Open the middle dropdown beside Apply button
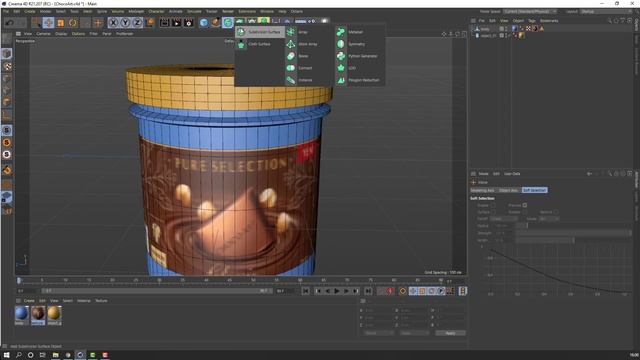The width and height of the screenshot is (640, 360). [414, 333]
